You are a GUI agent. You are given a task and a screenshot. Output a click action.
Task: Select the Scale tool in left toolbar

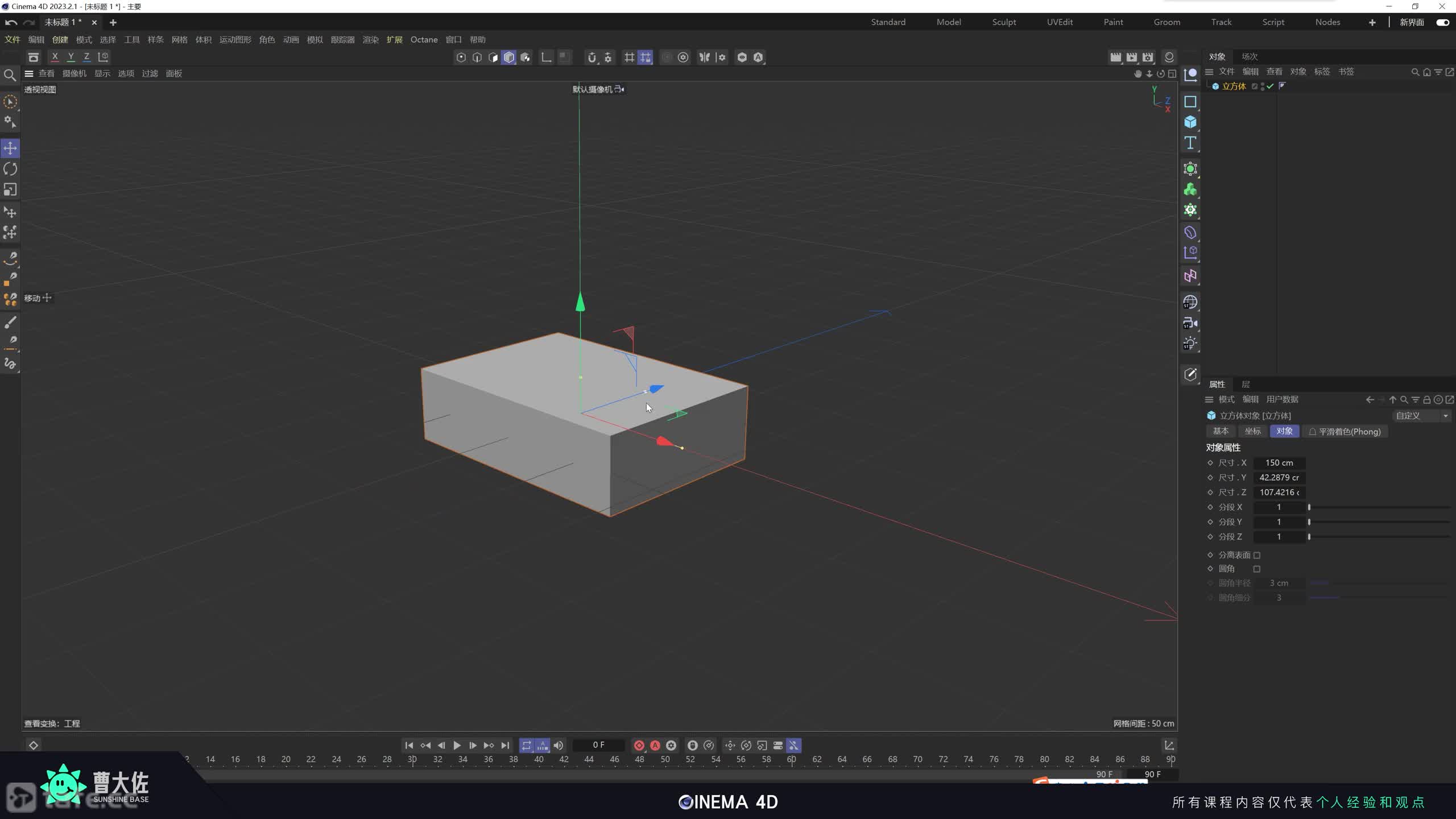coord(10,189)
